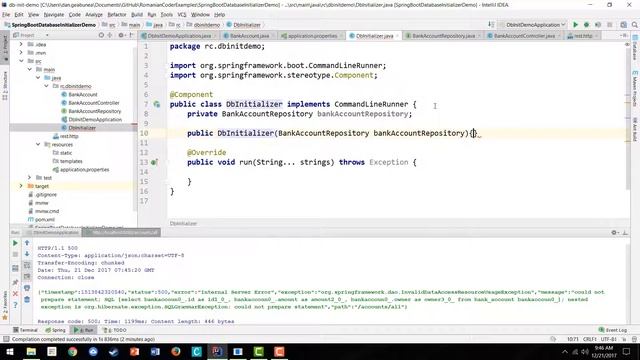This screenshot has height=360, width=640.
Task: Open Word from the taskbar
Action: tap(155, 351)
